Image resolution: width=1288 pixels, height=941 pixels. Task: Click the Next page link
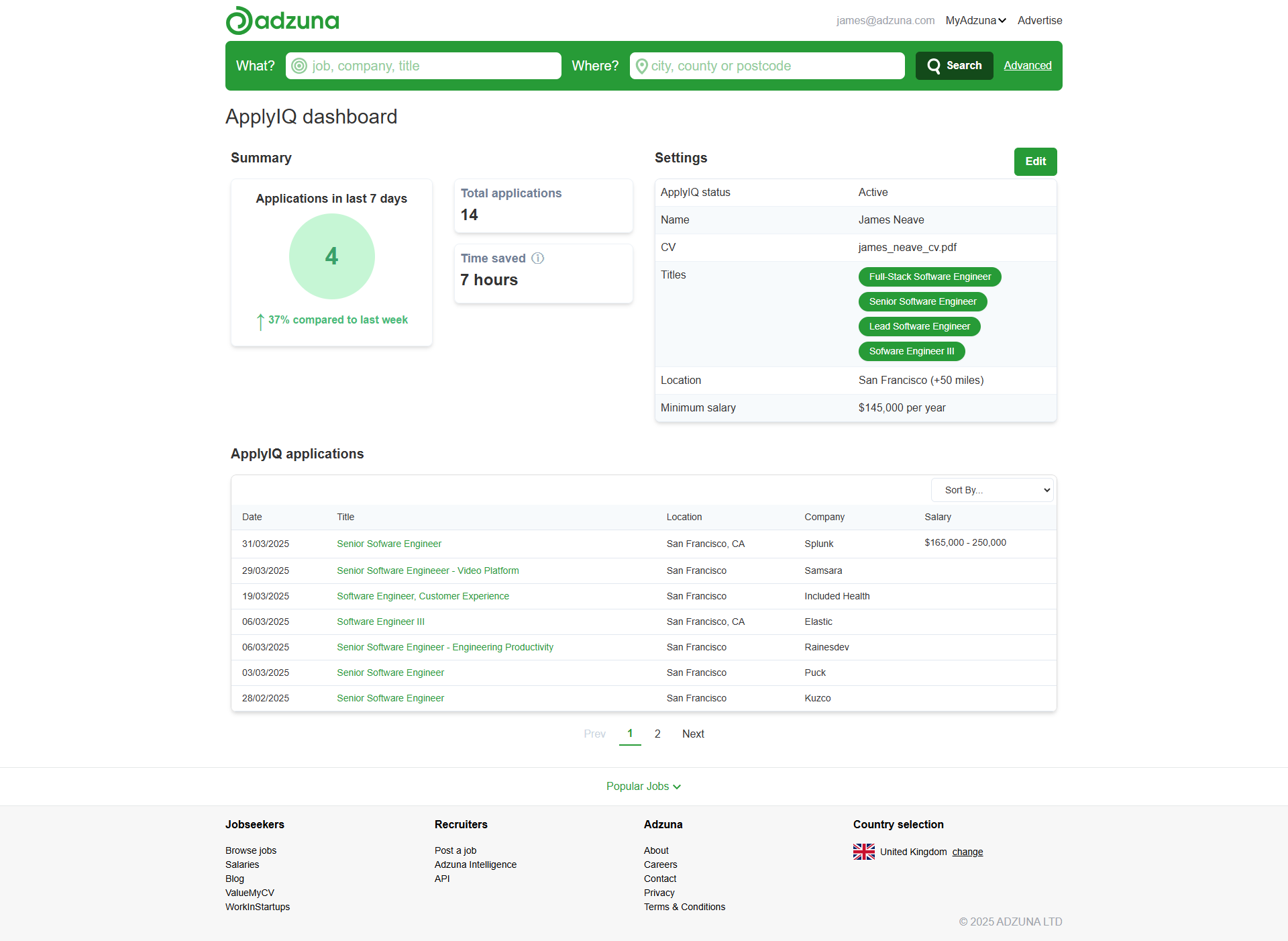[693, 734]
